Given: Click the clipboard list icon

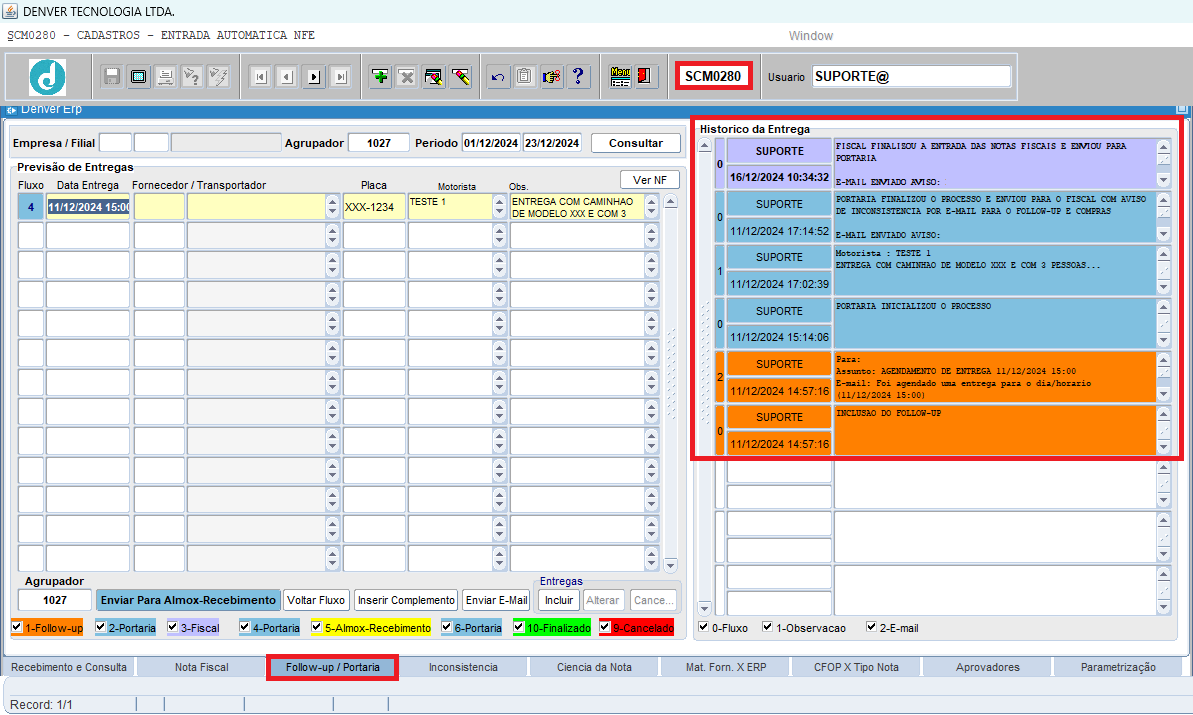Looking at the screenshot, I should coord(524,77).
